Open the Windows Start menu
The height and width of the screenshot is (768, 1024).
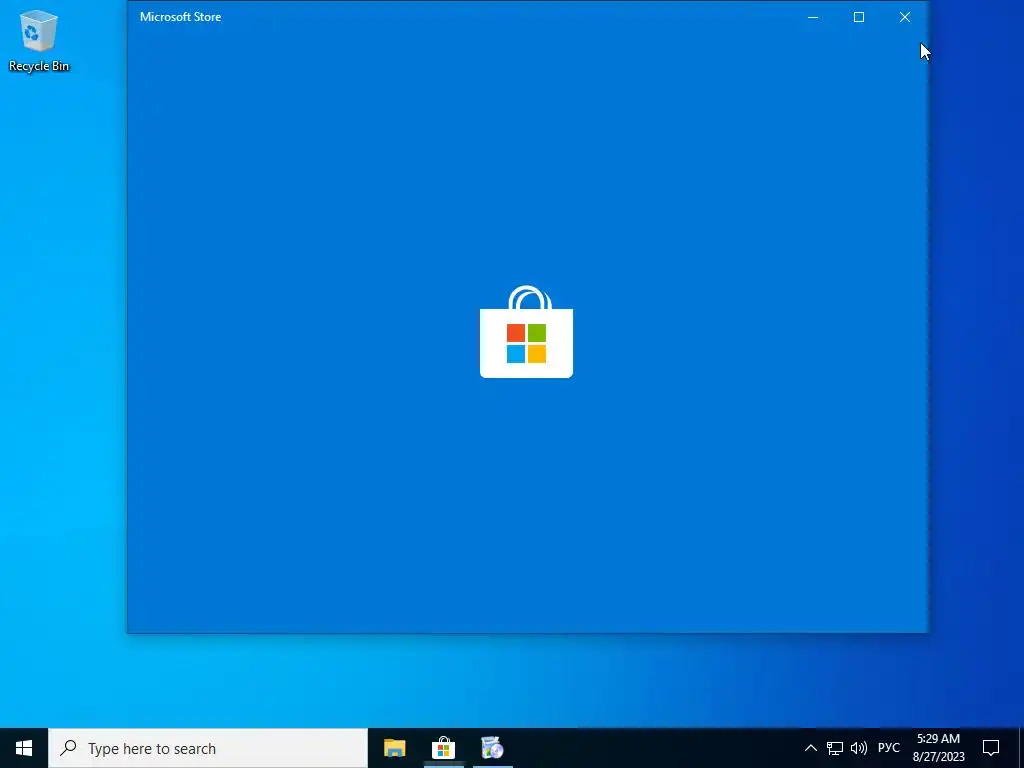tap(24, 748)
